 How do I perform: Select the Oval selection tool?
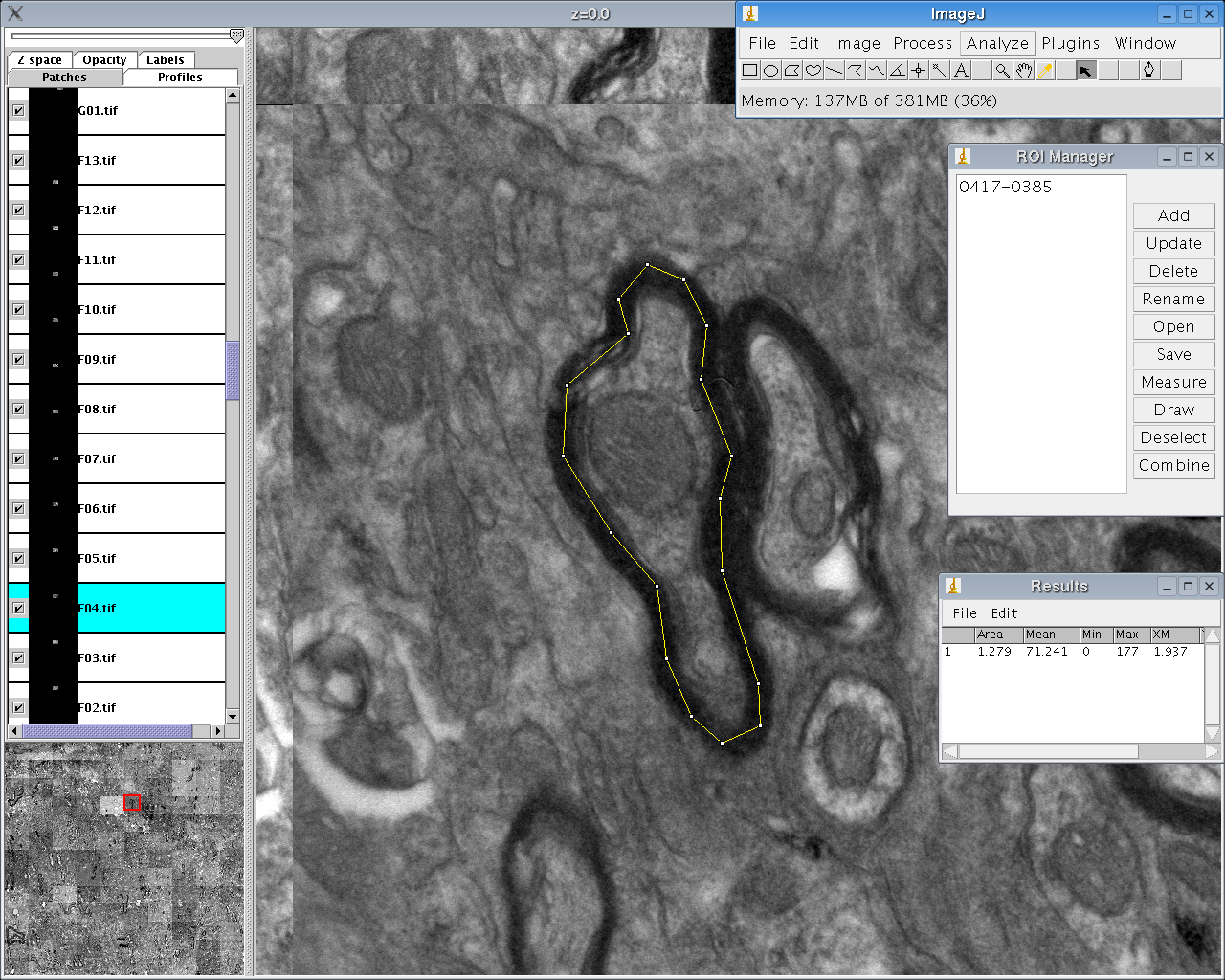click(771, 70)
